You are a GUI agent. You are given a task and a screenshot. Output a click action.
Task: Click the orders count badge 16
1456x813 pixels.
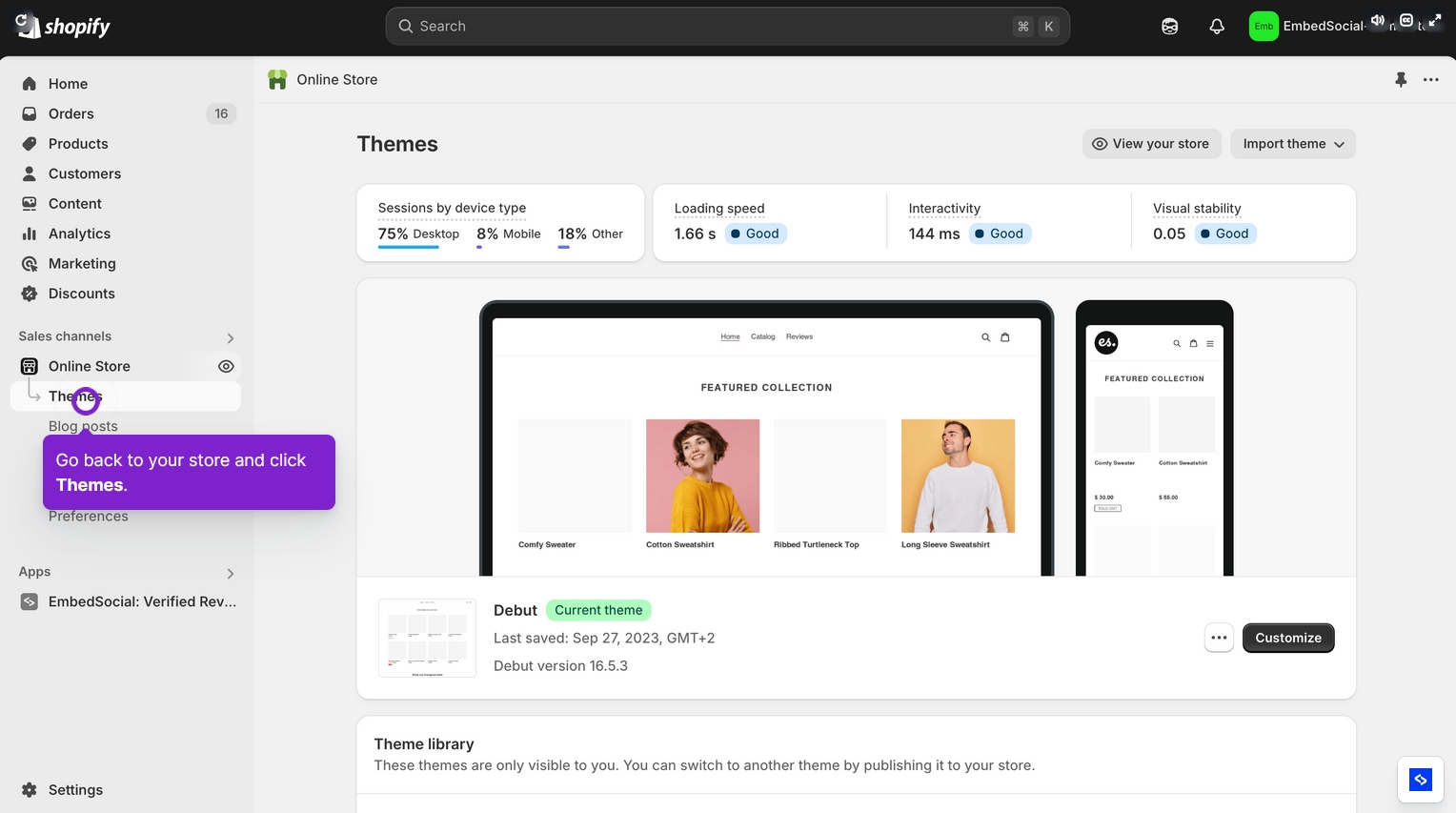click(221, 113)
